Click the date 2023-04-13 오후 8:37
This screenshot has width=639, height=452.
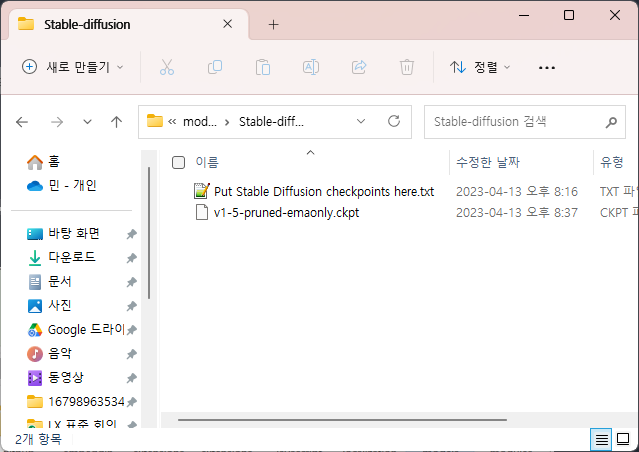517,213
